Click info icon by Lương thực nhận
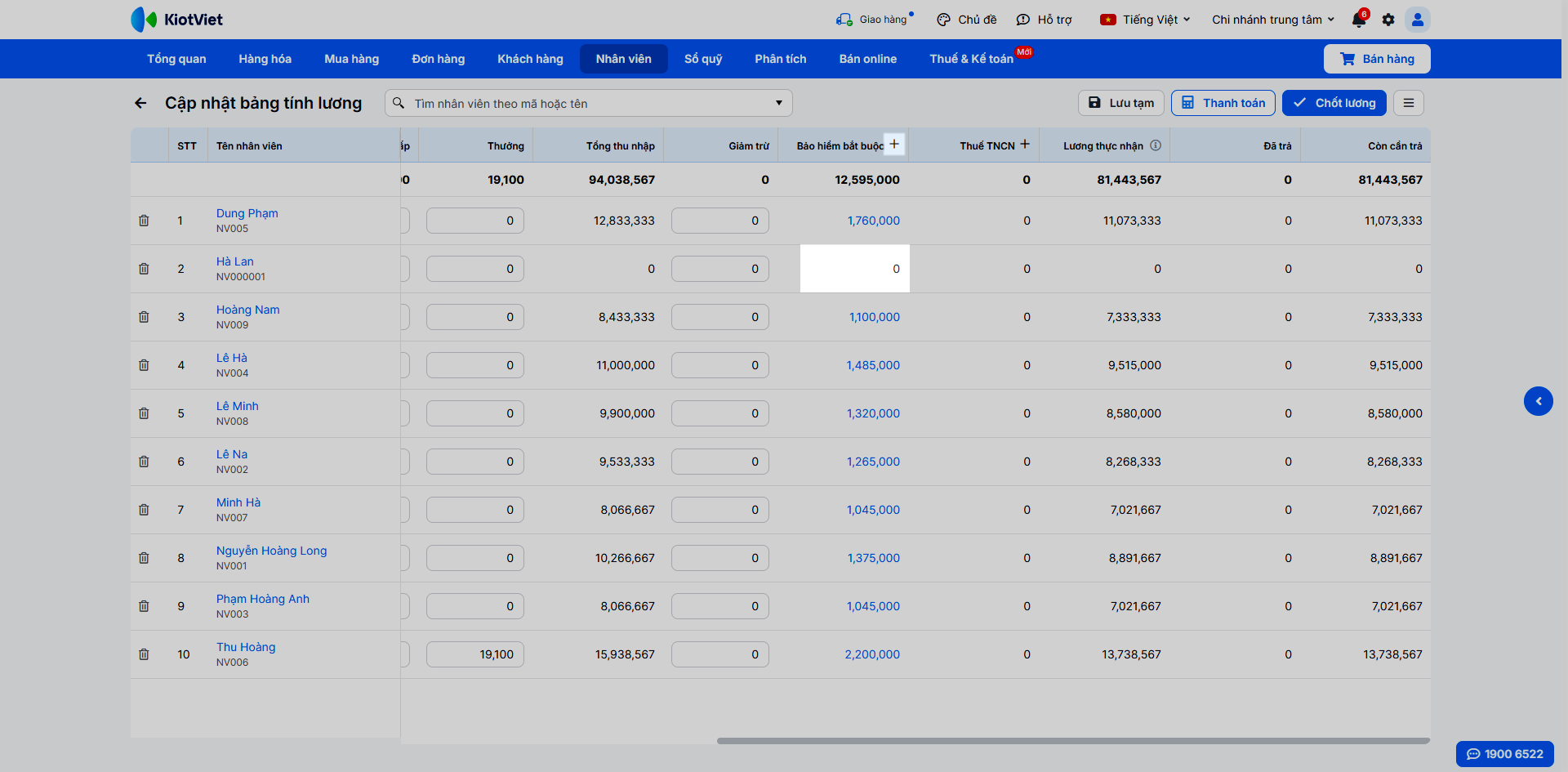 pos(1156,145)
